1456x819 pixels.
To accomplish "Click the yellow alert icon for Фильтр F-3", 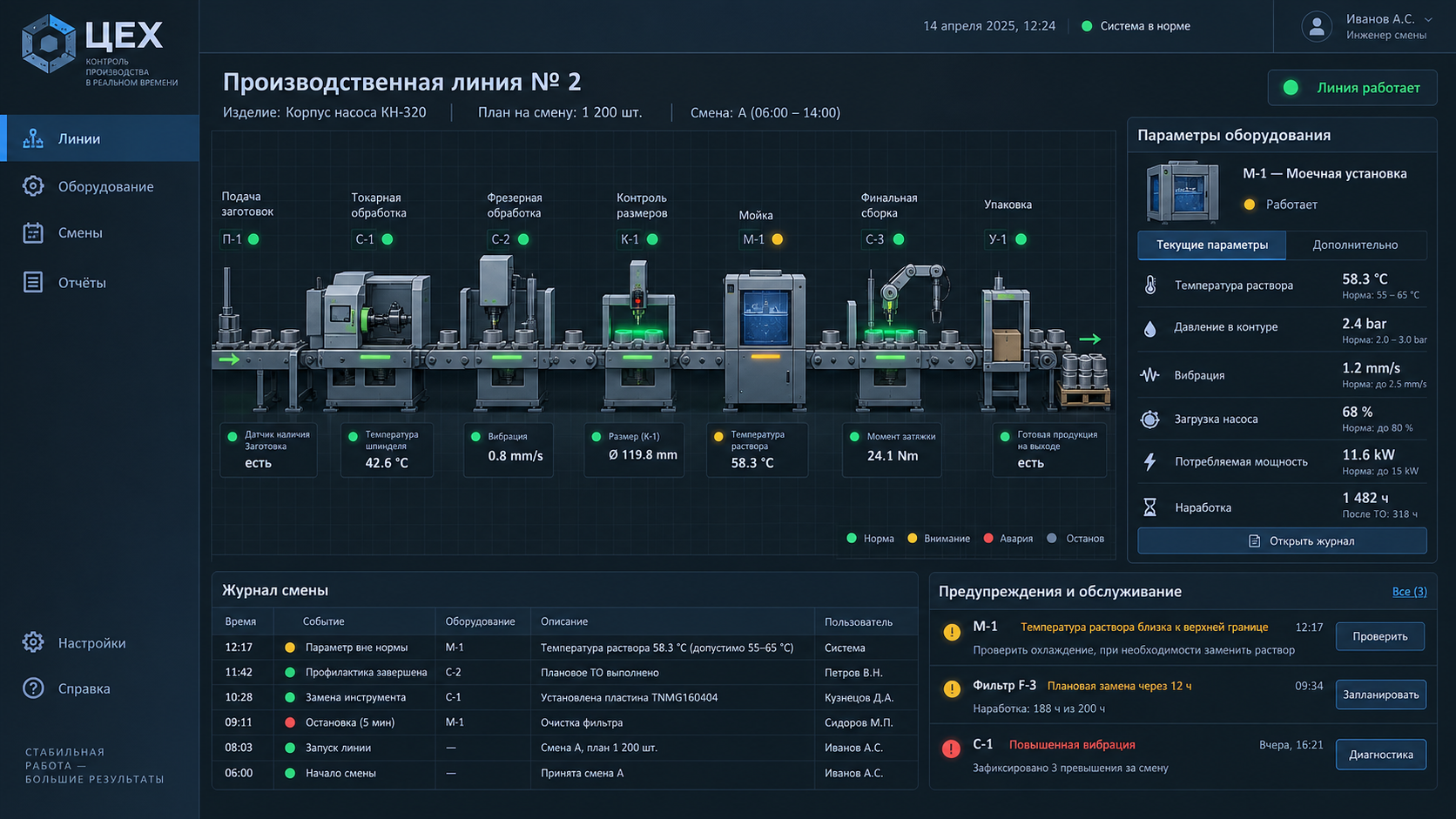I will (x=952, y=689).
